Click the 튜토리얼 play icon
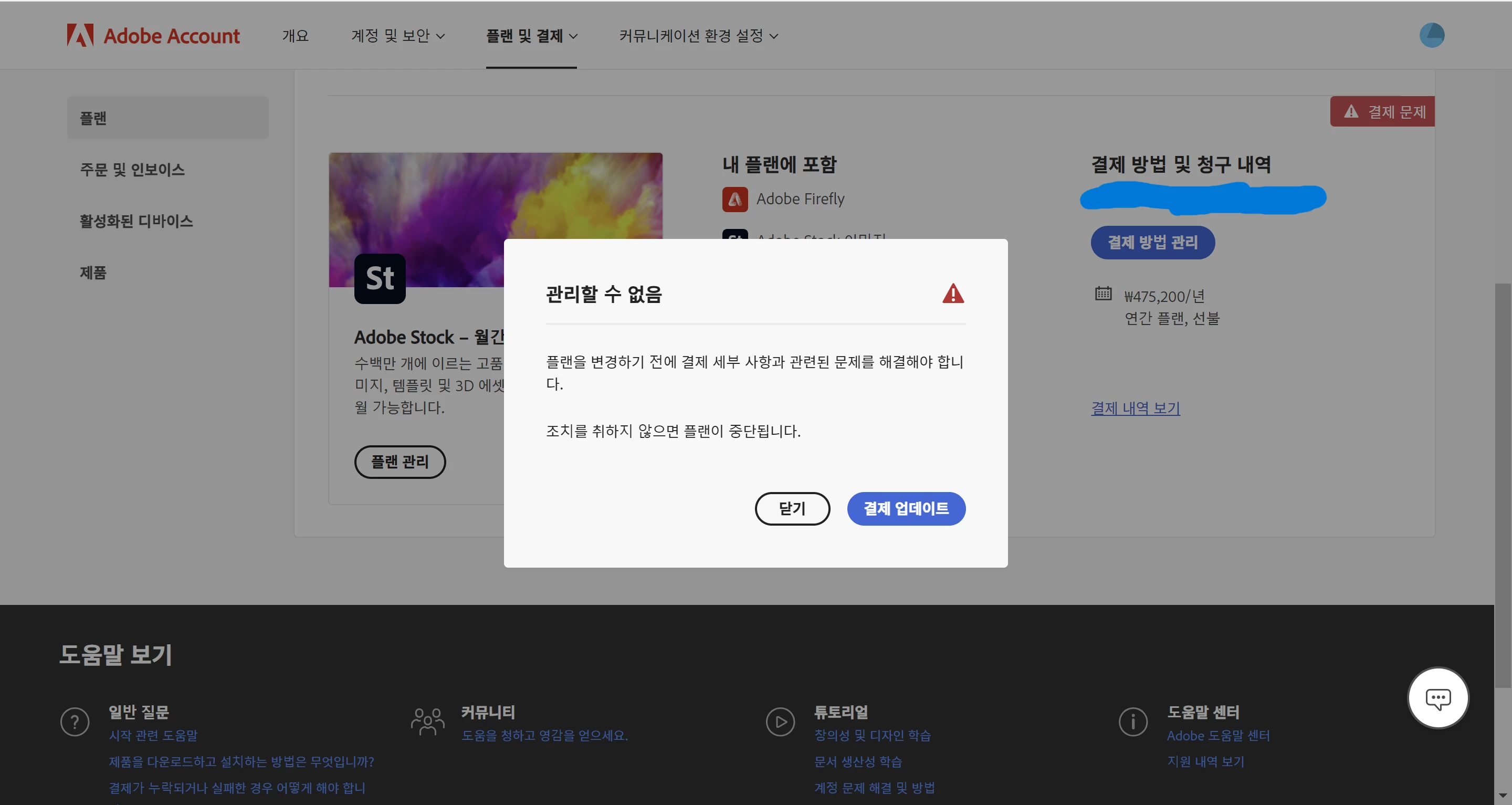 pos(780,722)
